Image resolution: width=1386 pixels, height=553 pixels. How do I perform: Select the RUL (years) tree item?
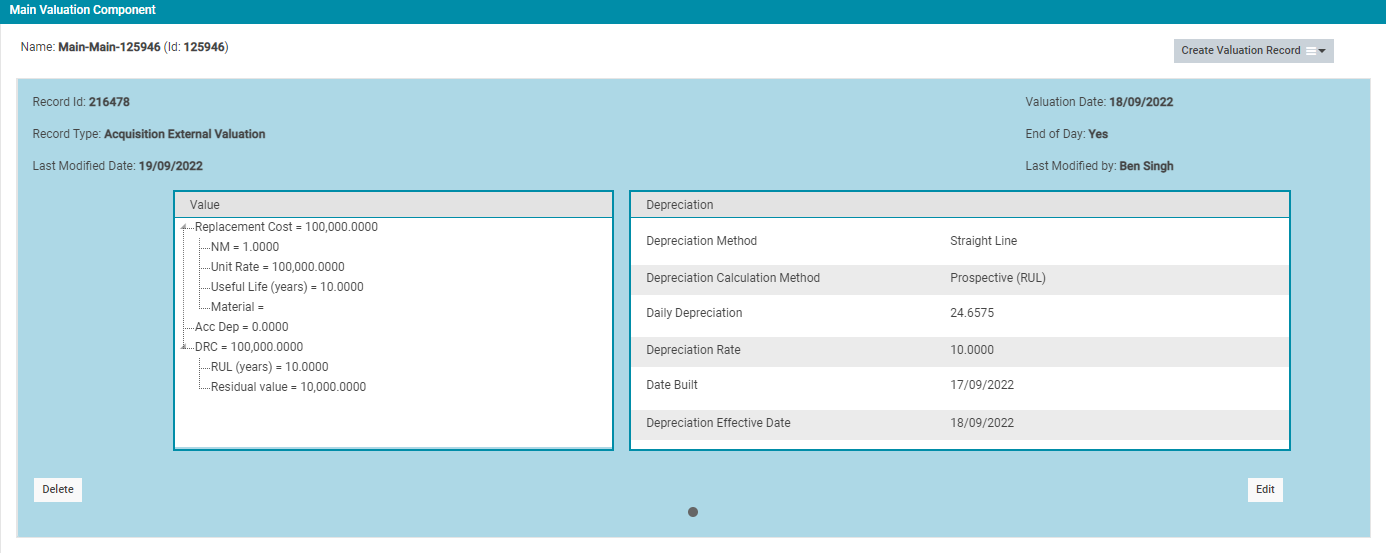click(269, 367)
